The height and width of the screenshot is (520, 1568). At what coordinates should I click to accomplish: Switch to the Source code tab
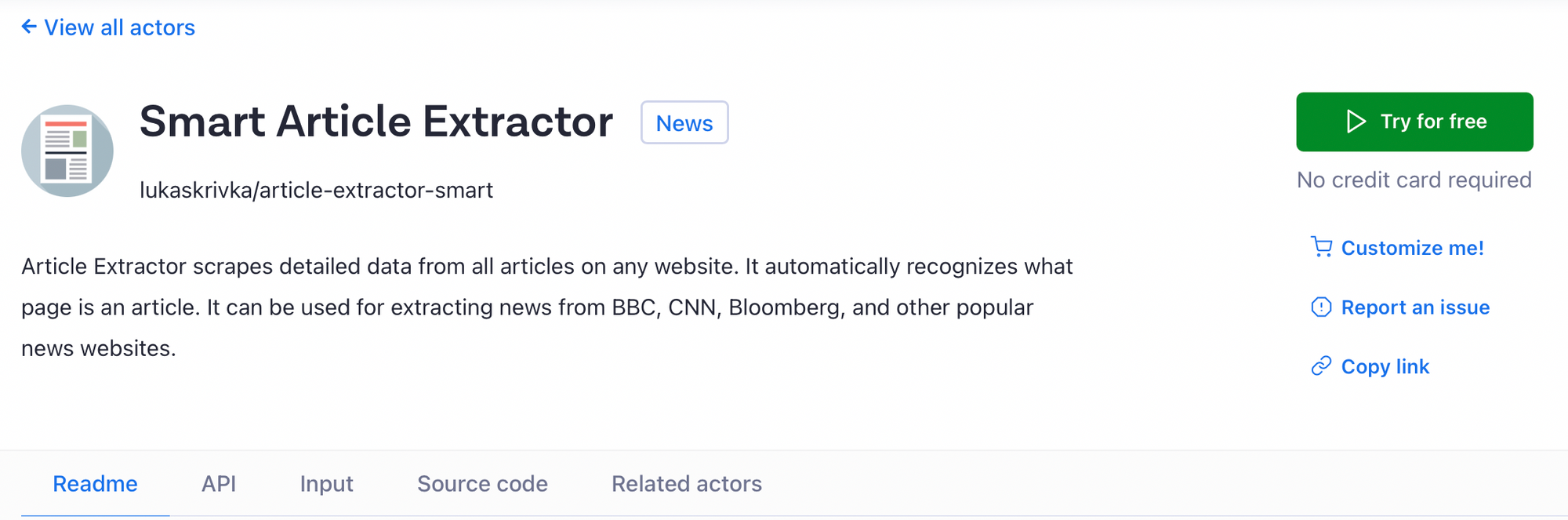click(482, 484)
